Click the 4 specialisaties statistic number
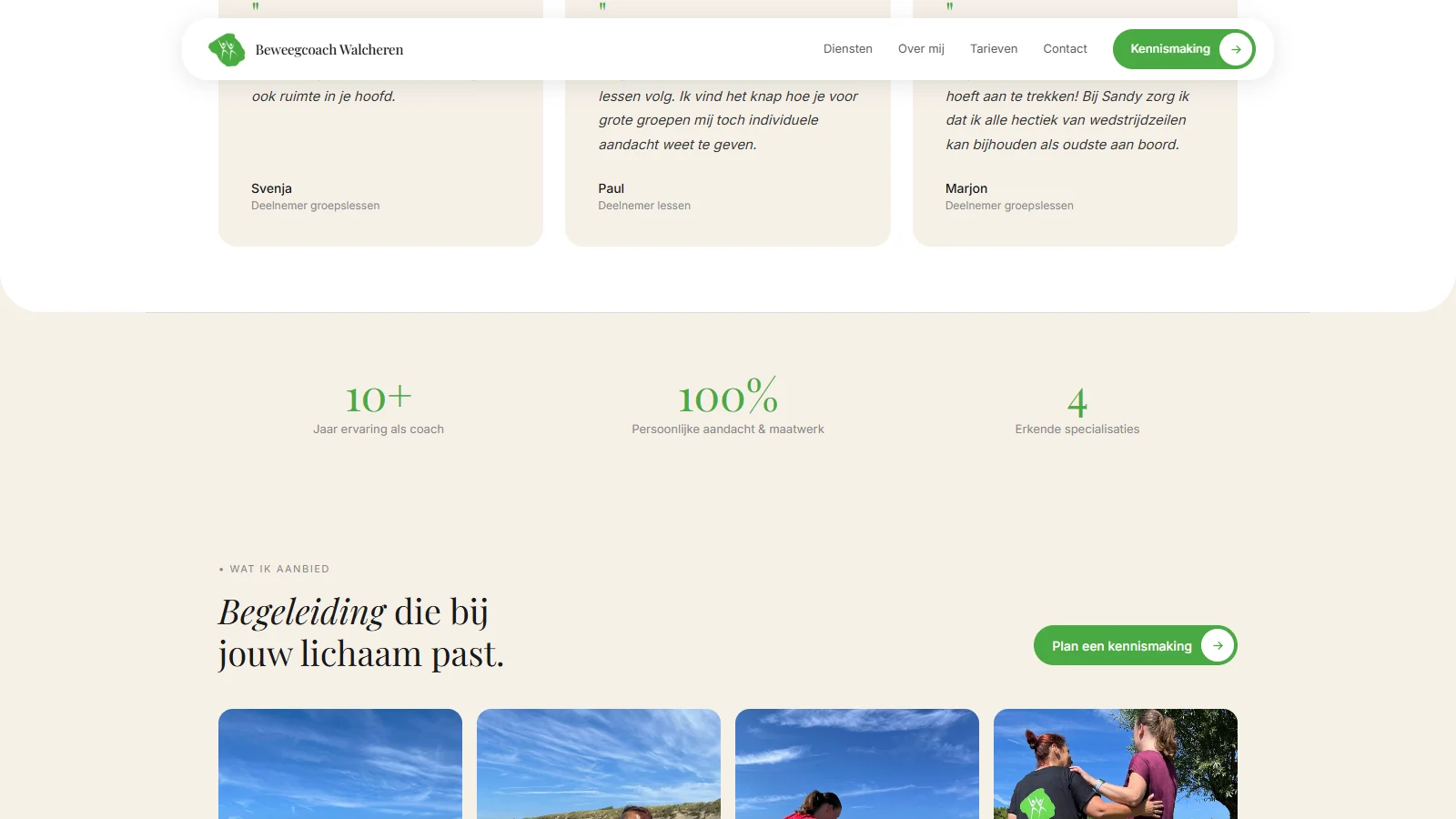This screenshot has height=819, width=1456. click(x=1077, y=401)
